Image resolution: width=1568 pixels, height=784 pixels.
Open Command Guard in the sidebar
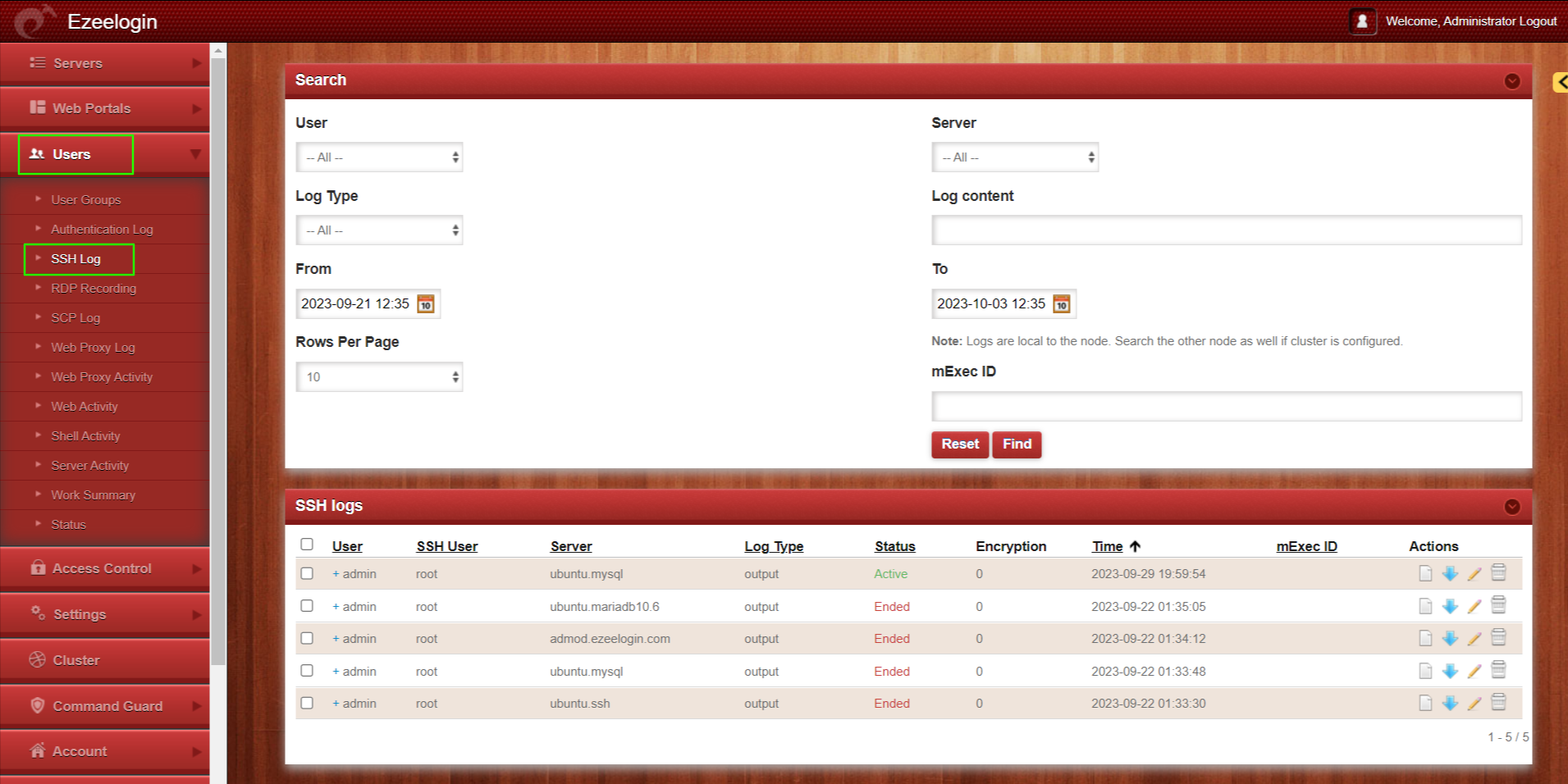click(105, 706)
